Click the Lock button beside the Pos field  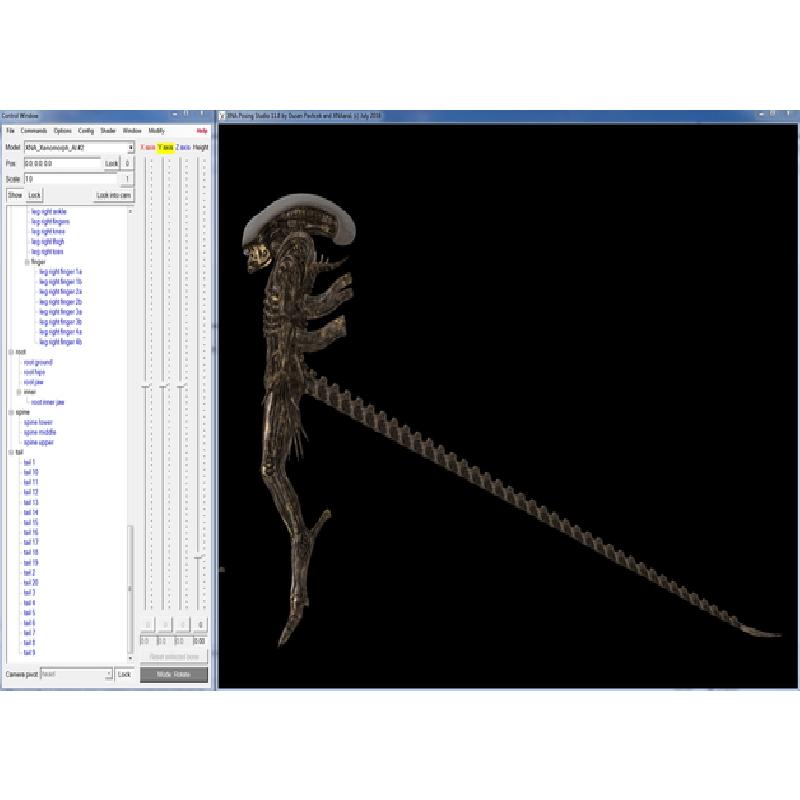click(111, 164)
